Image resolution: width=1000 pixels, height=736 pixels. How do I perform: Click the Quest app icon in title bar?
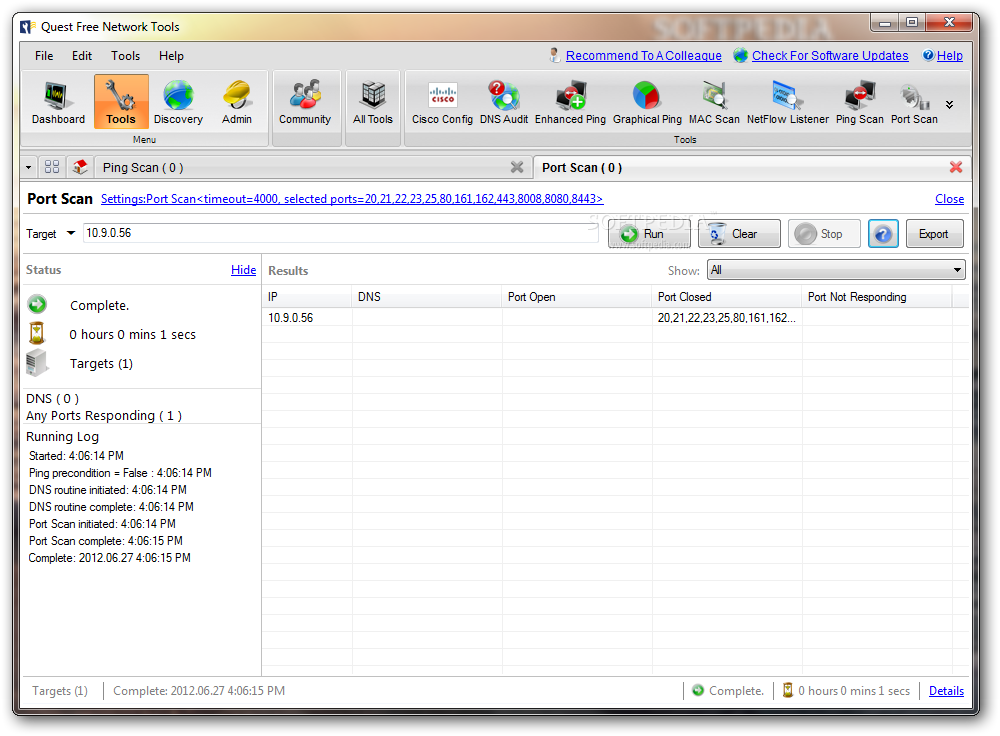tap(27, 27)
